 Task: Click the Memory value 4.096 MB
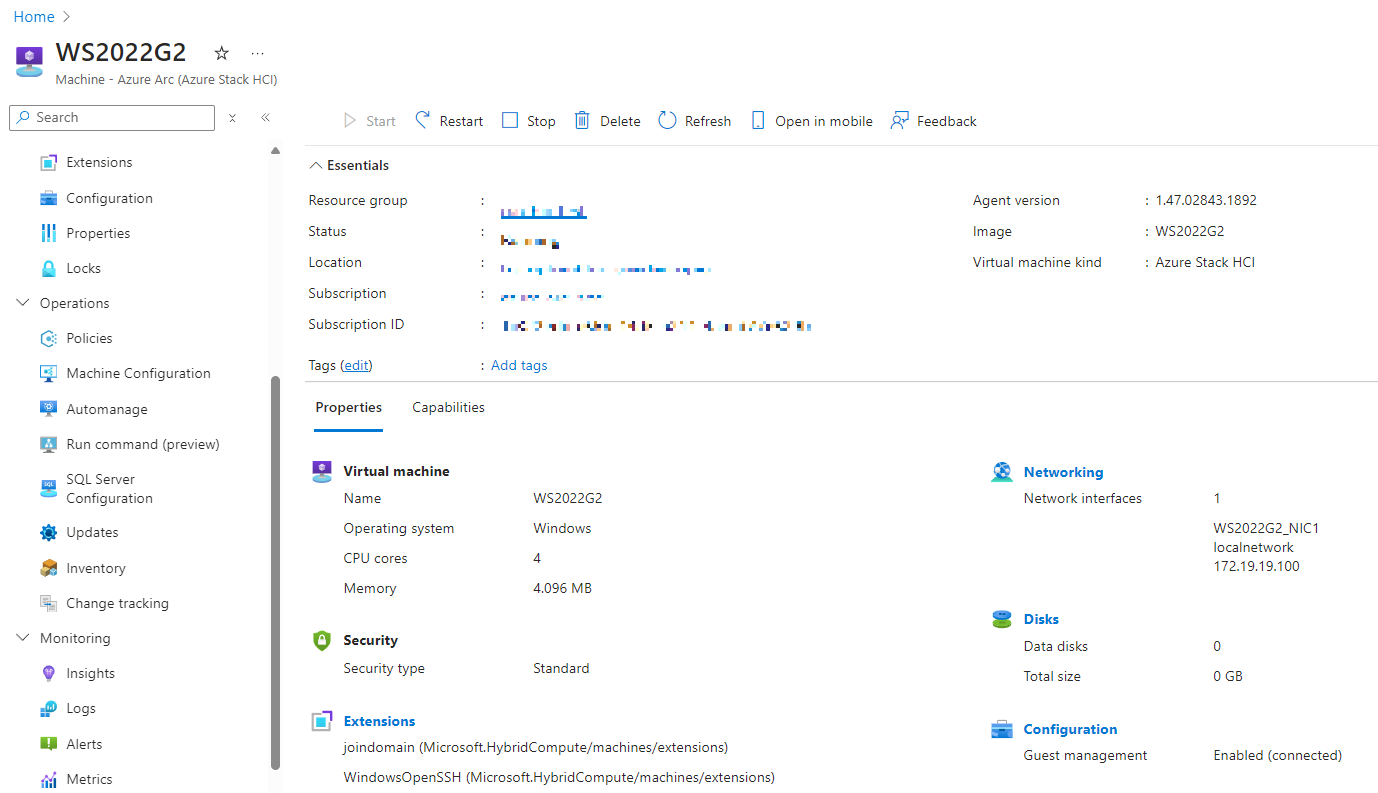click(x=562, y=588)
